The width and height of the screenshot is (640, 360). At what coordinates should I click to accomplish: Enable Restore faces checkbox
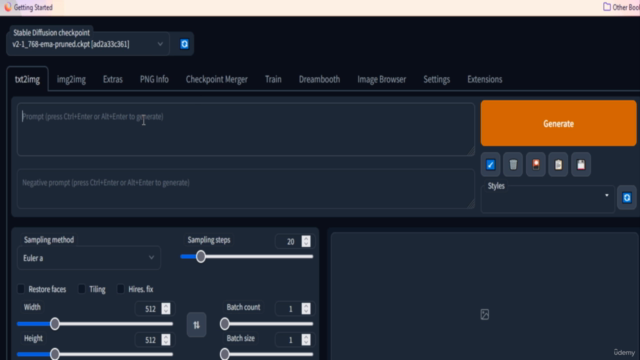pos(21,289)
